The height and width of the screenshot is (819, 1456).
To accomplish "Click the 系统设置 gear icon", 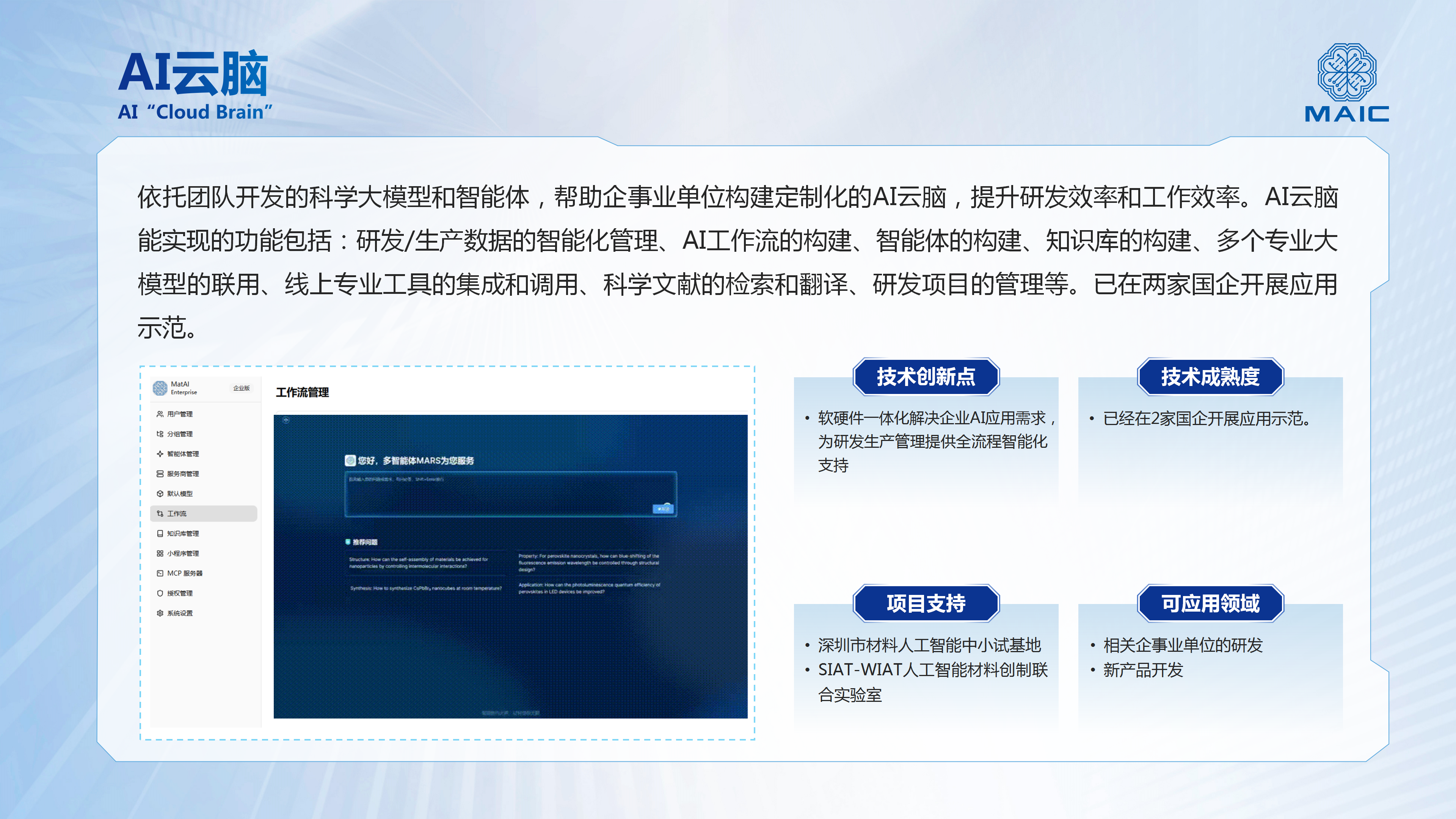I will [x=160, y=613].
